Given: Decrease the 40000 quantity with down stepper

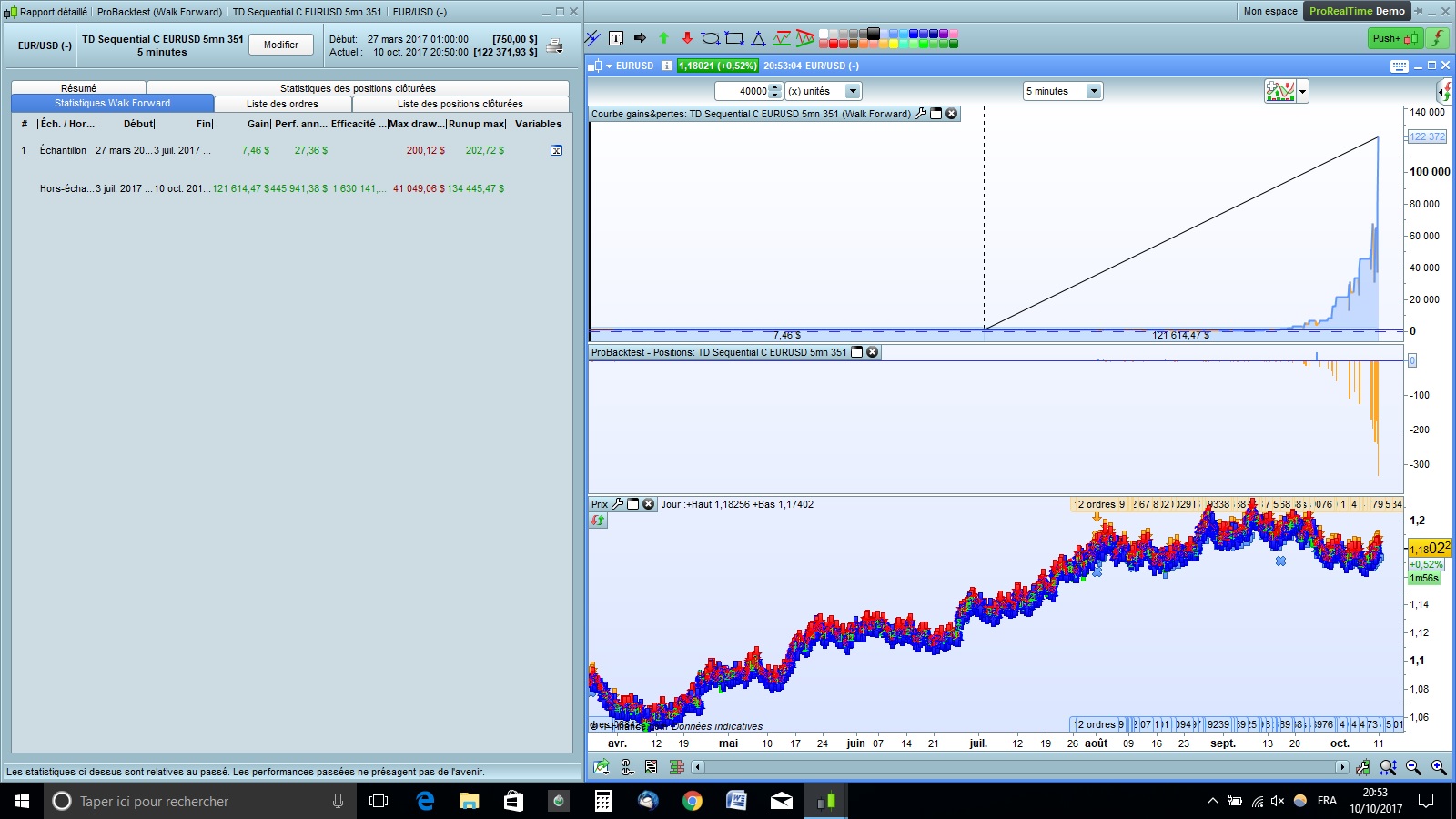Looking at the screenshot, I should [775, 95].
